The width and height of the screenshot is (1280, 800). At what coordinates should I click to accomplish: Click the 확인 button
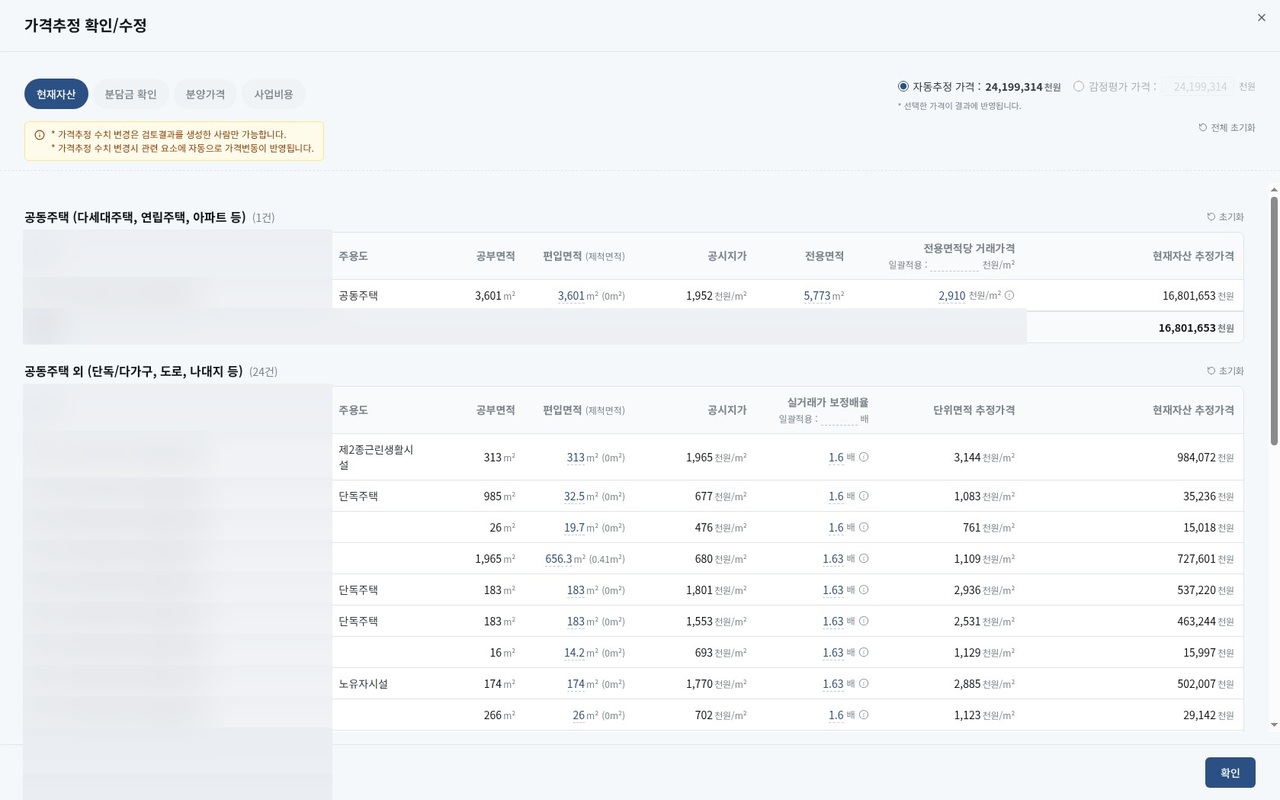pyautogui.click(x=1230, y=773)
